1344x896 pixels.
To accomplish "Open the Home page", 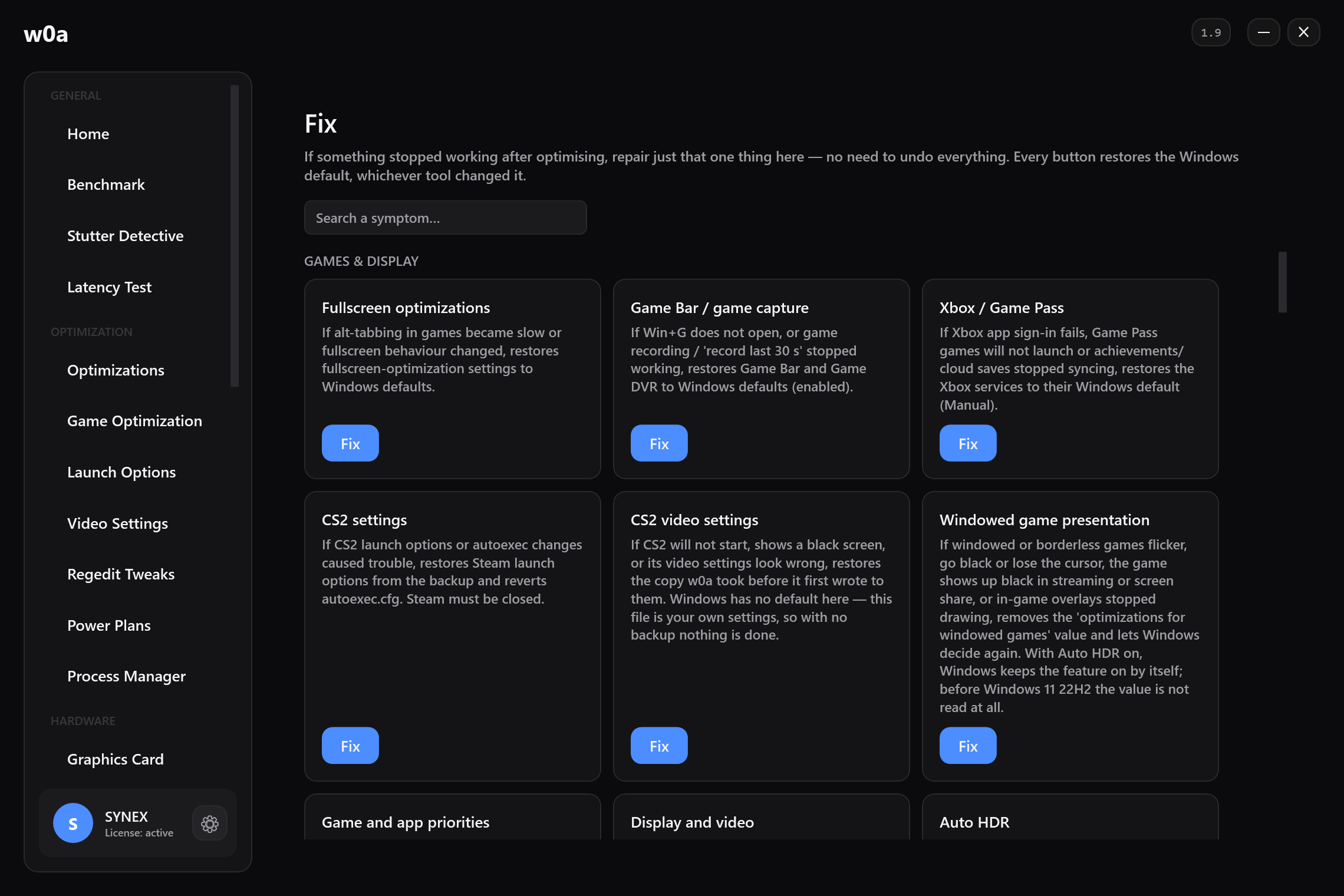I will pyautogui.click(x=88, y=134).
